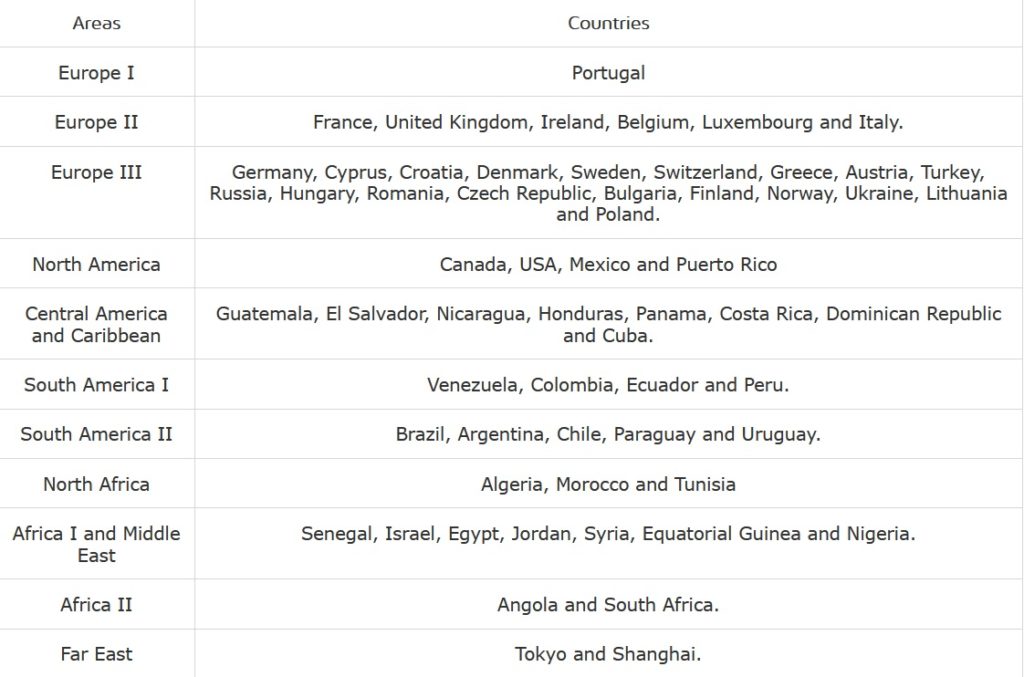
Task: Click on Portugal in the Countries column
Action: pos(608,73)
